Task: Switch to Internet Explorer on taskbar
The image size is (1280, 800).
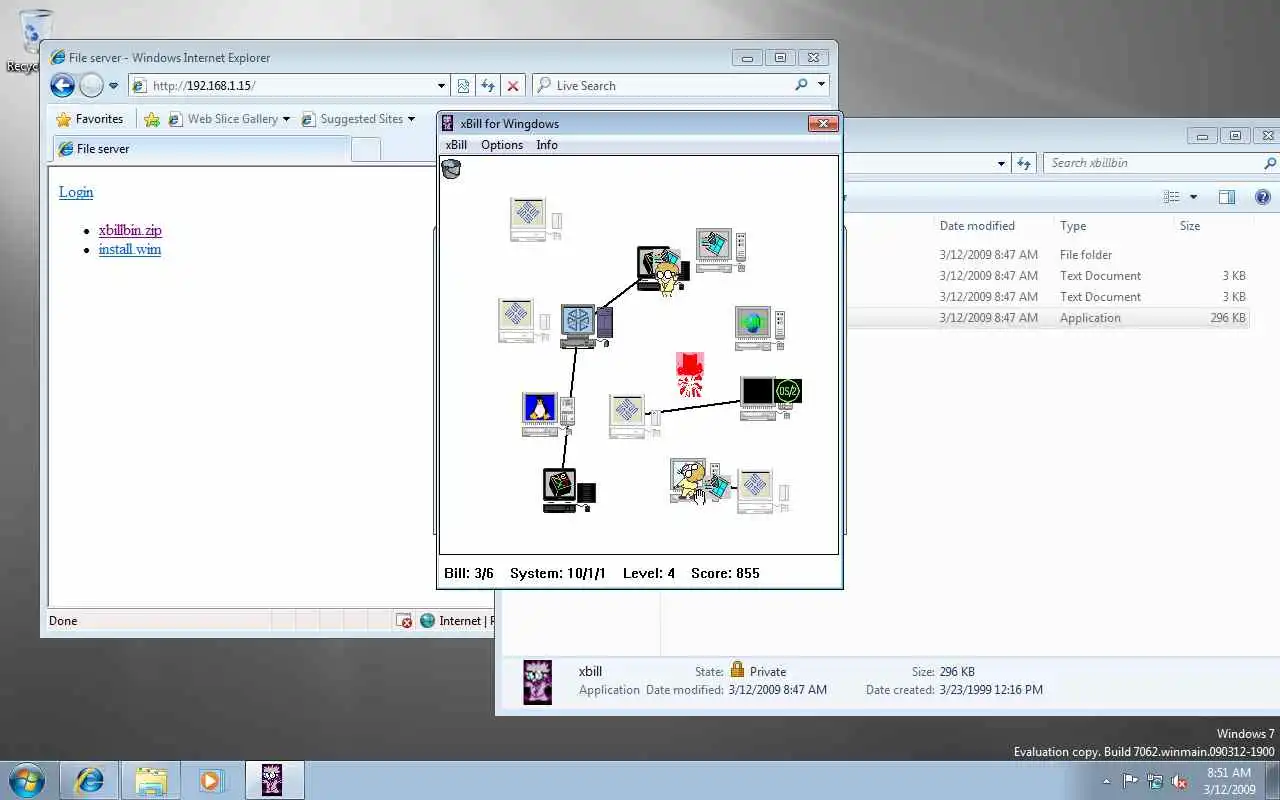Action: 89,780
